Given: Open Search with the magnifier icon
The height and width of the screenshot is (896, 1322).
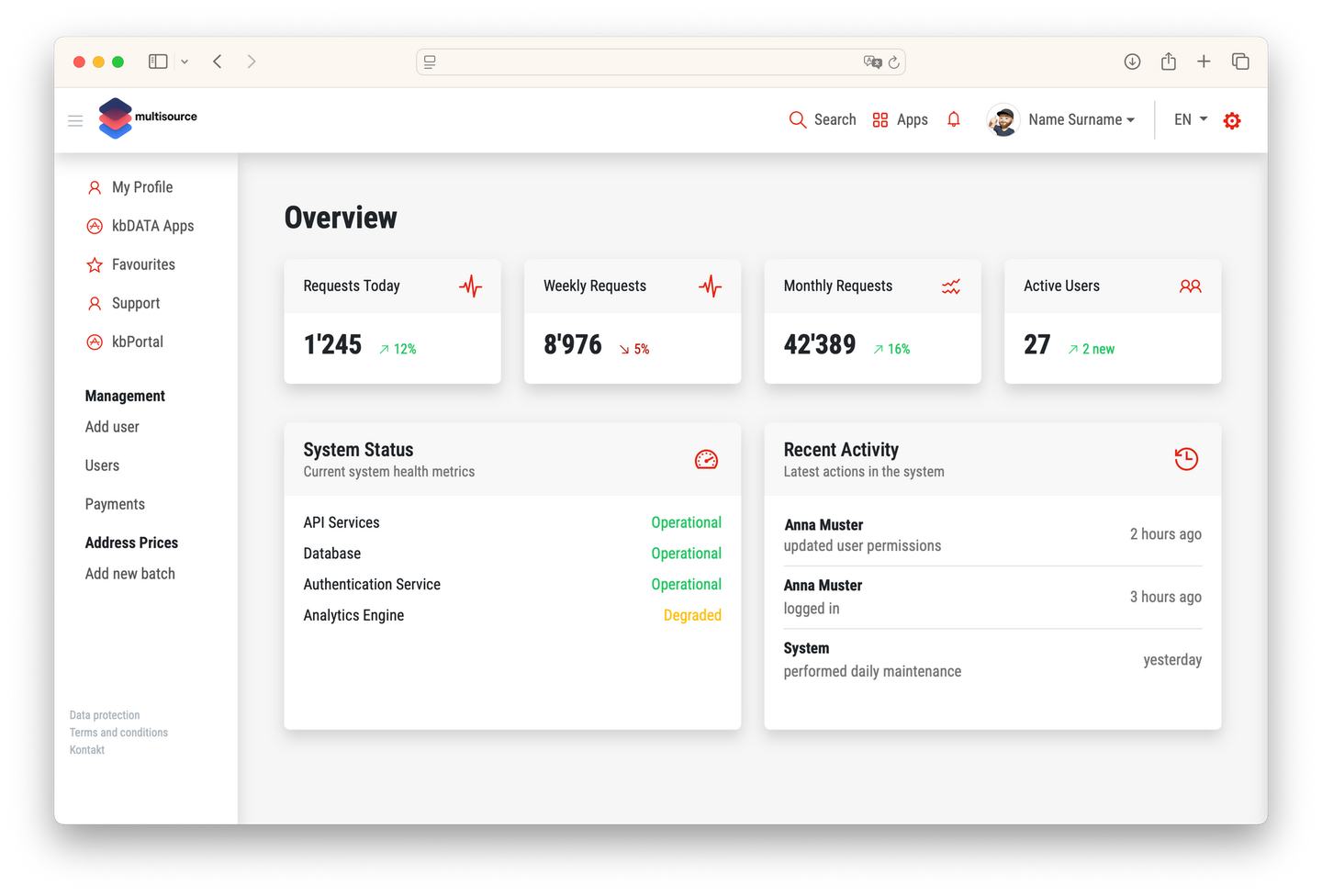Looking at the screenshot, I should 797,119.
